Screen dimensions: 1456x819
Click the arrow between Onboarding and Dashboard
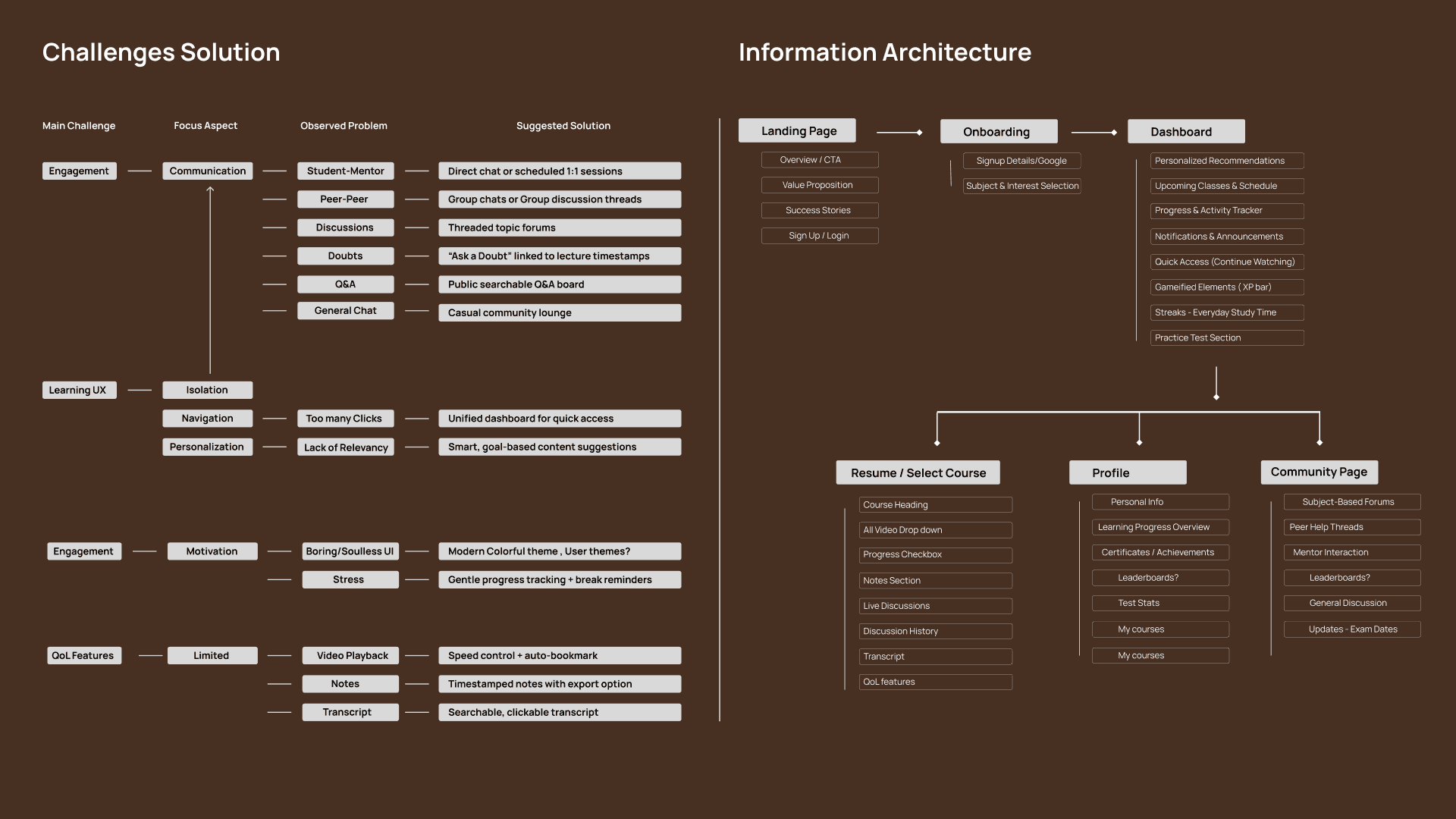1094,133
